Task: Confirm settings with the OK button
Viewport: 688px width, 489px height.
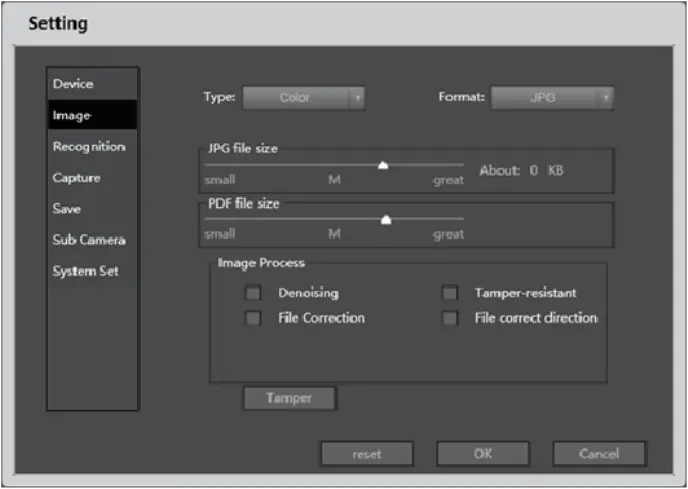Action: pos(483,454)
